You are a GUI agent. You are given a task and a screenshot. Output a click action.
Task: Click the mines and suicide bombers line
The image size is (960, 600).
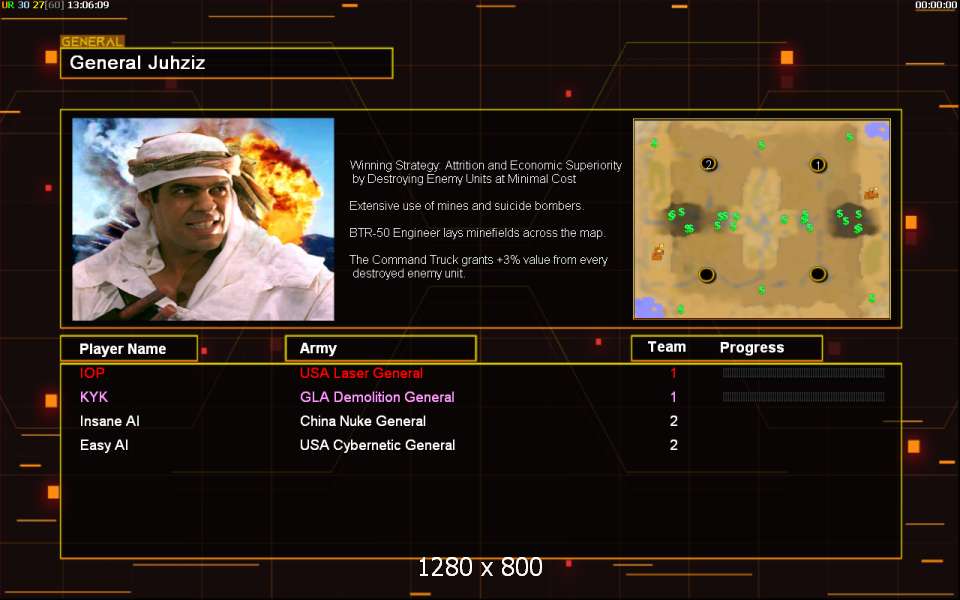(x=467, y=206)
